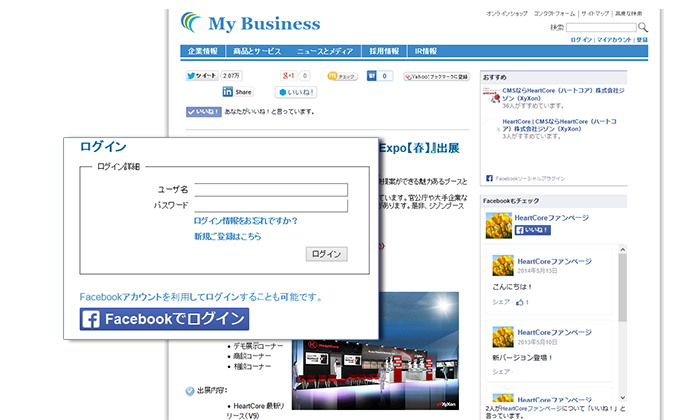This screenshot has height=420, width=700.
Task: Click the My Business logo
Action: tap(250, 23)
